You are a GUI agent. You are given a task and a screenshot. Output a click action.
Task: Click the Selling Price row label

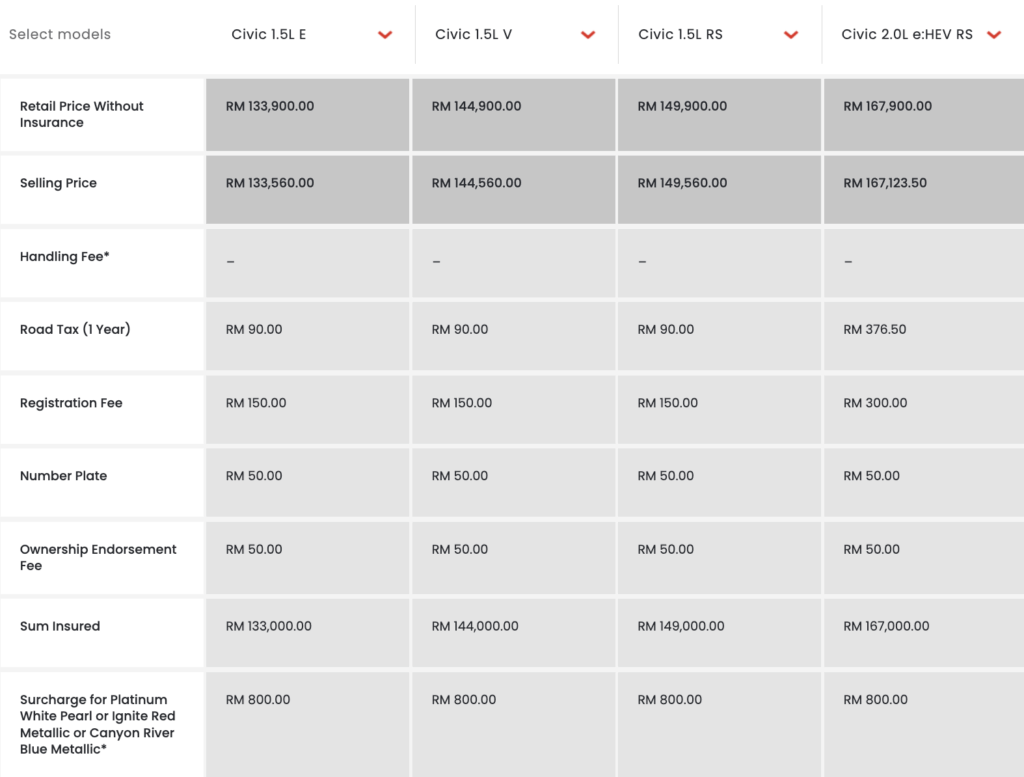click(58, 183)
